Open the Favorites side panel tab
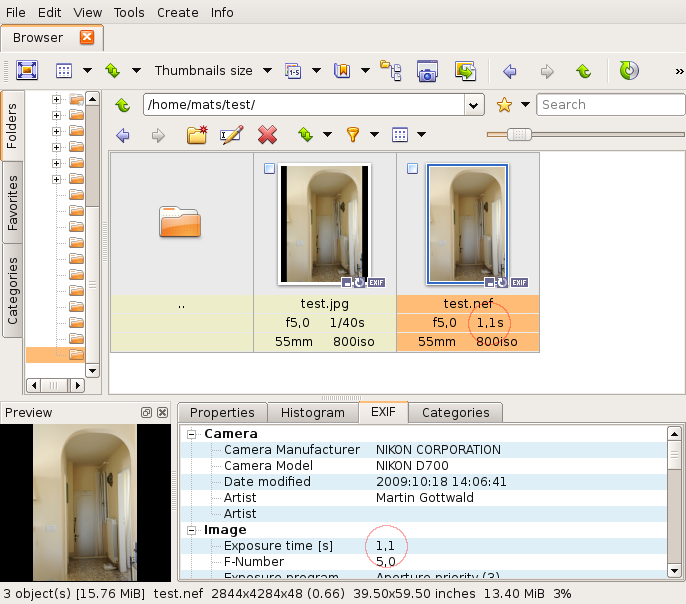This screenshot has width=686, height=604. [x=12, y=202]
